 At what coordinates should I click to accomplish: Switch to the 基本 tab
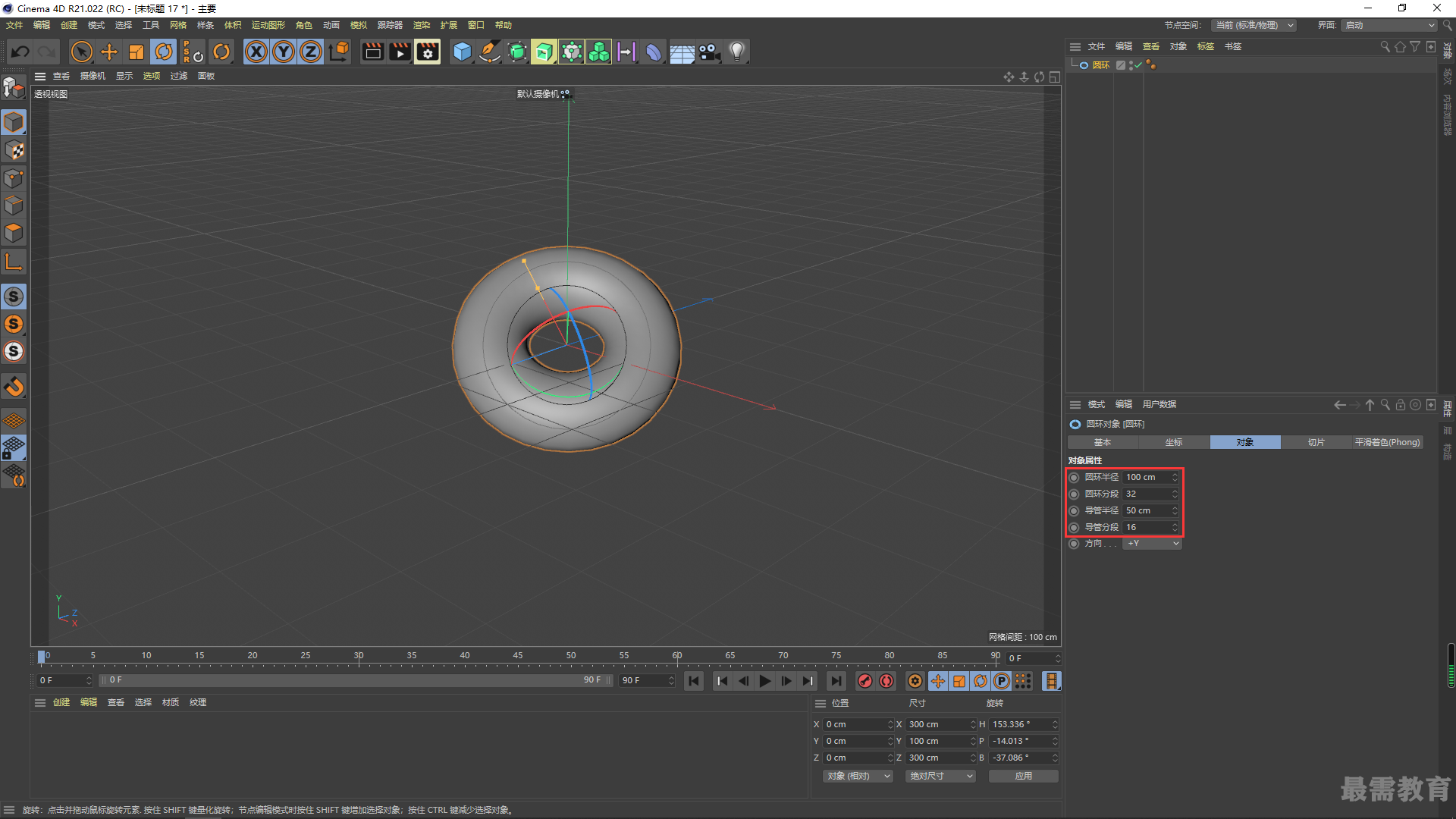[1103, 442]
